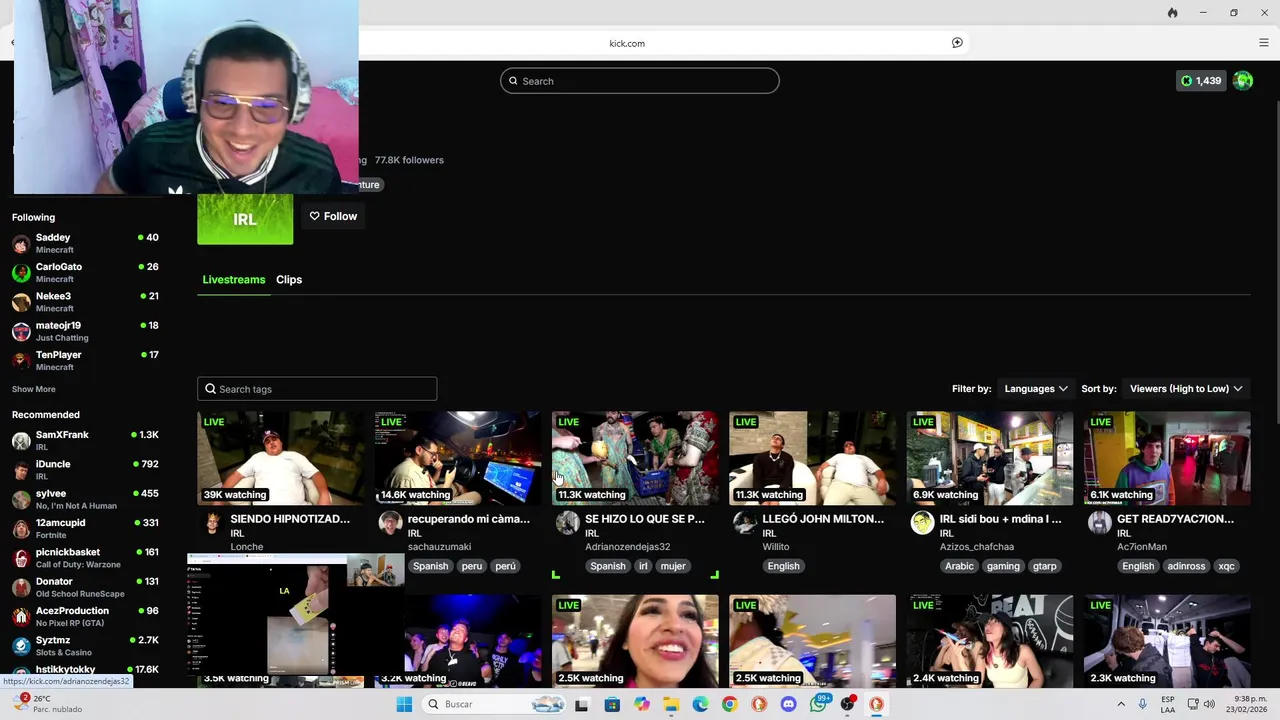The height and width of the screenshot is (720, 1280).
Task: Select the Livestreams tab
Action: pyautogui.click(x=234, y=280)
